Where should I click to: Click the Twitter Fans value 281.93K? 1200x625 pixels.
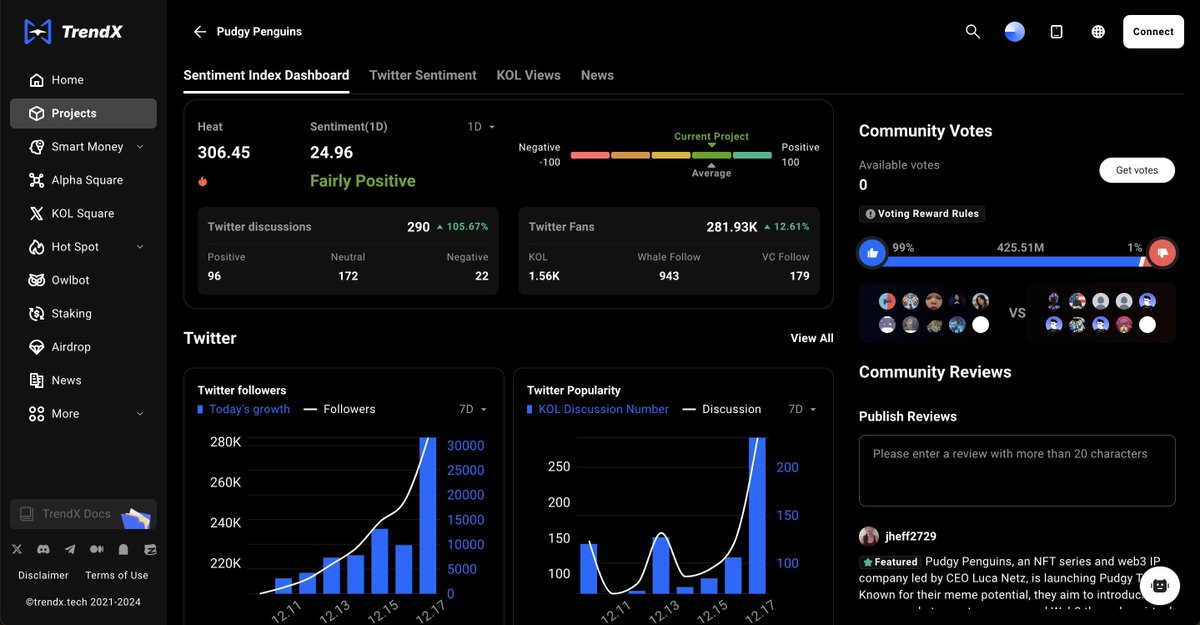(732, 227)
